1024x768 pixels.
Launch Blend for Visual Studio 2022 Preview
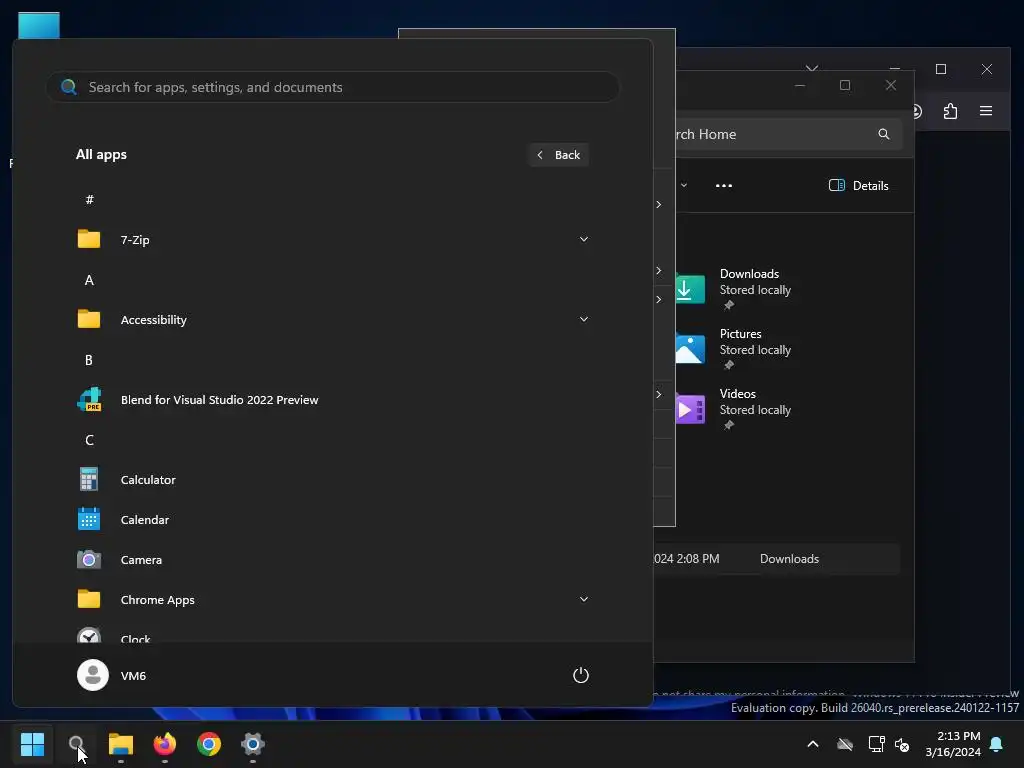coord(333,400)
